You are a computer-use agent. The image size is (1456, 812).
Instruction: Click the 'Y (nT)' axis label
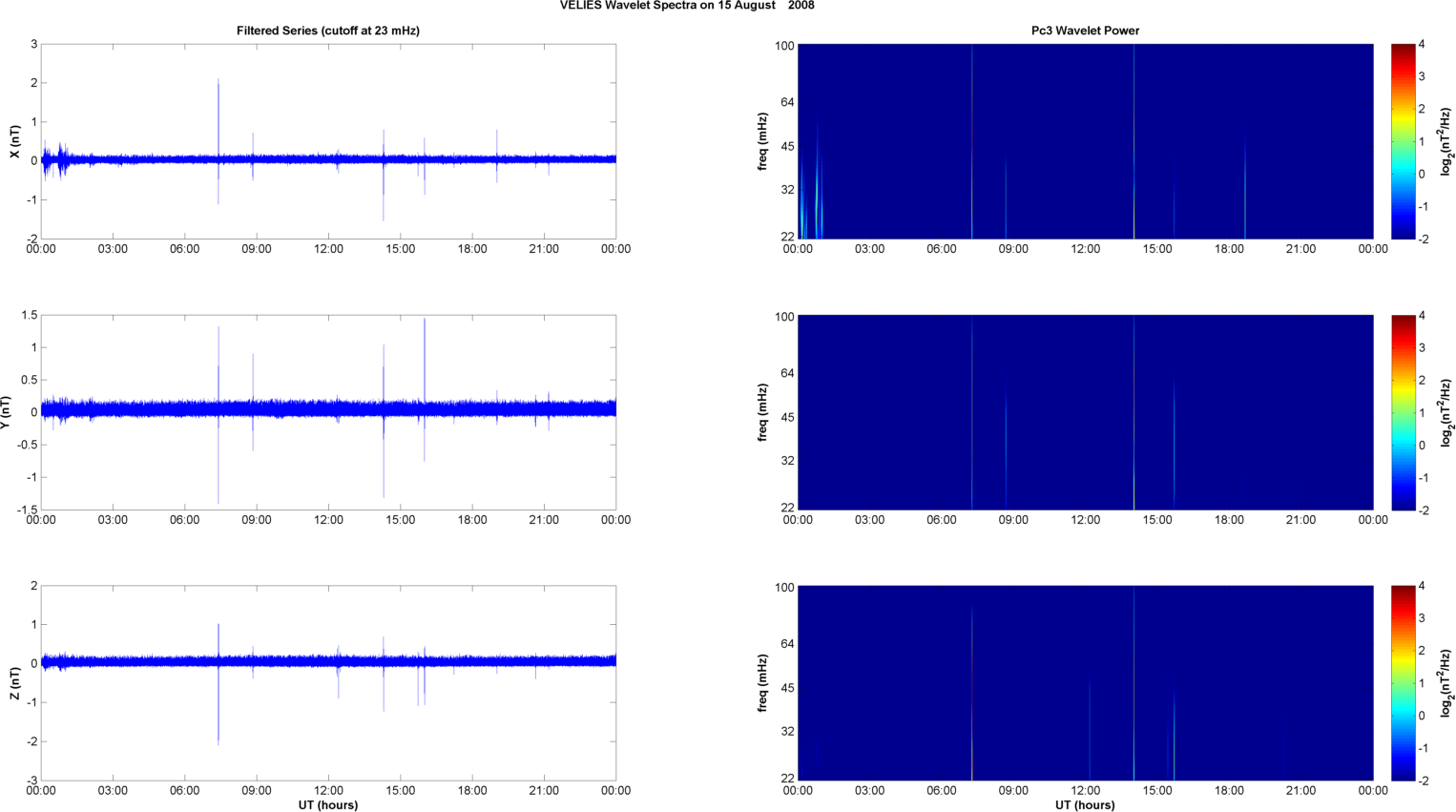[8, 412]
